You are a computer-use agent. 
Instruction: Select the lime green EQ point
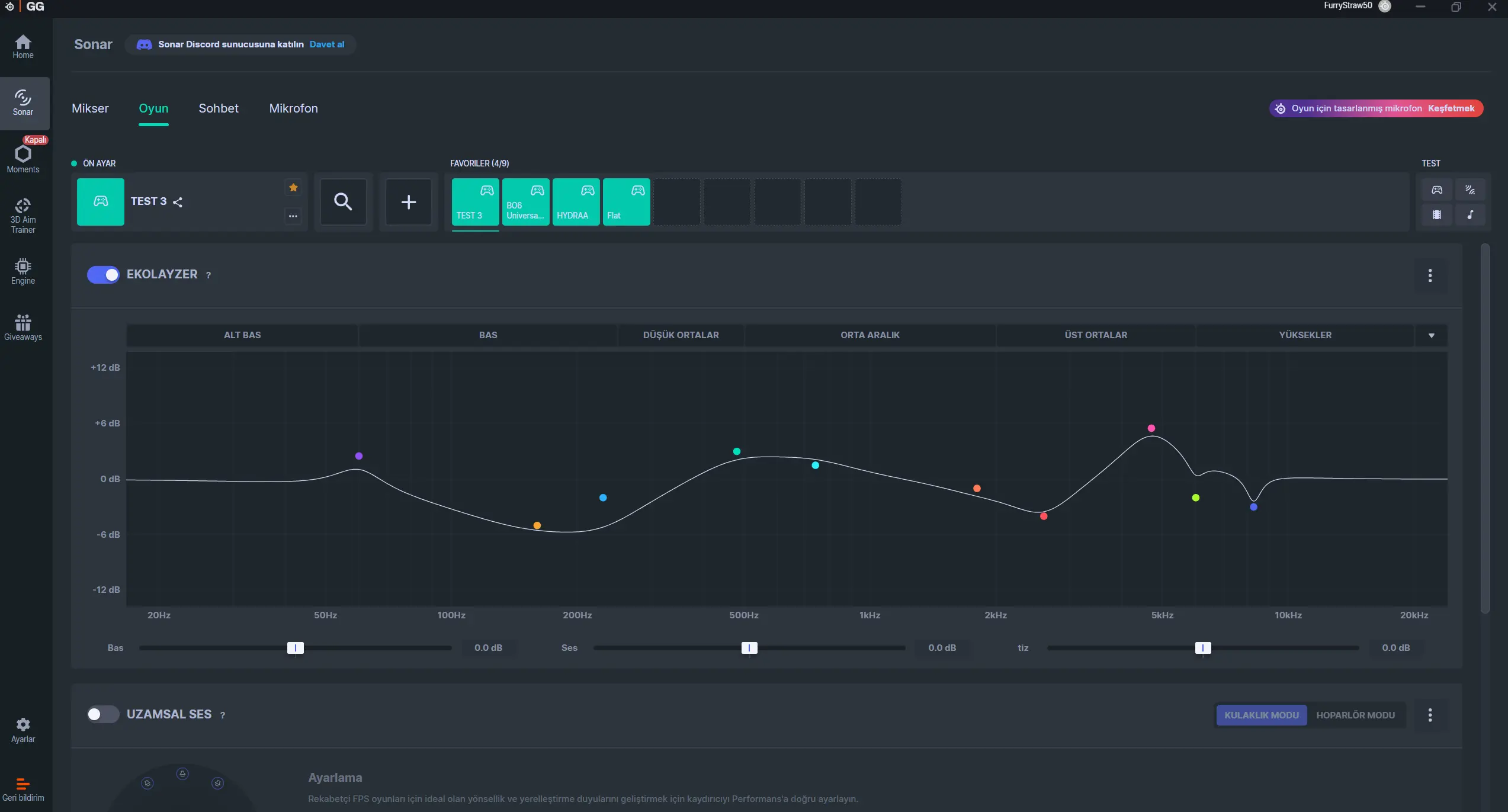(x=1196, y=498)
